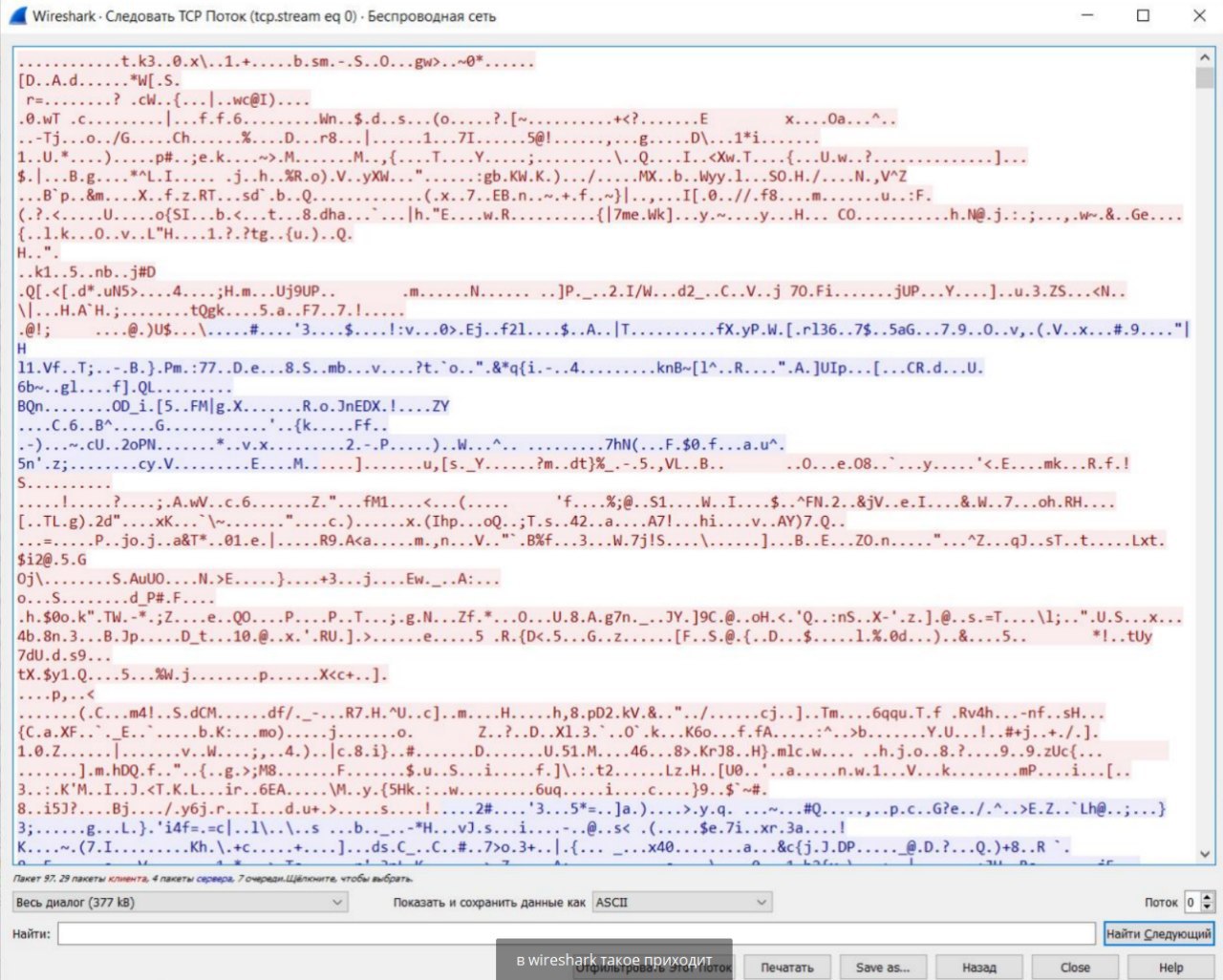The width and height of the screenshot is (1223, 980).
Task: Click the vertical scrollbar thumb
Action: coord(1205,78)
